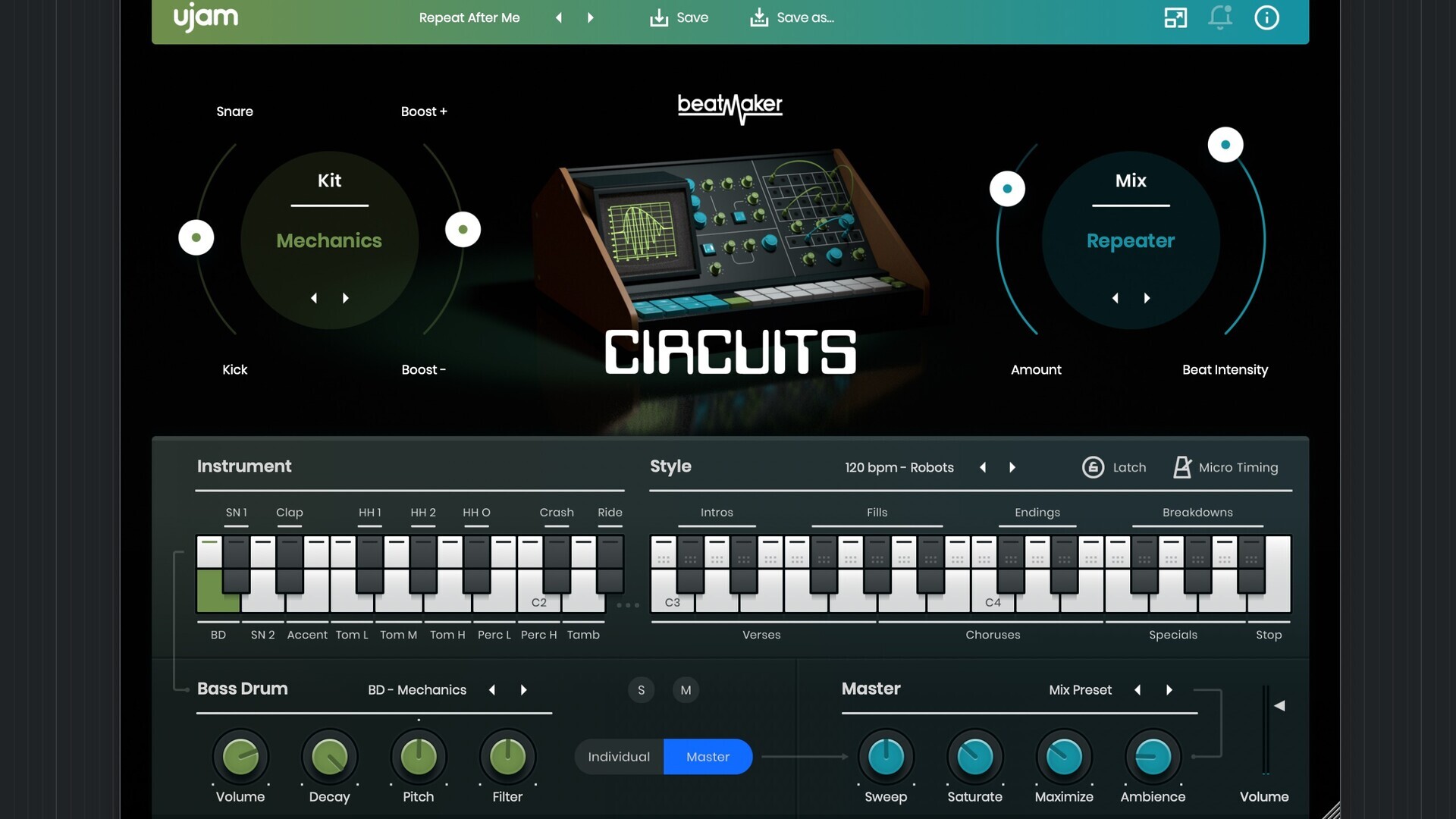Click the Boost slider handle
The width and height of the screenshot is (1456, 819).
pyautogui.click(x=463, y=229)
